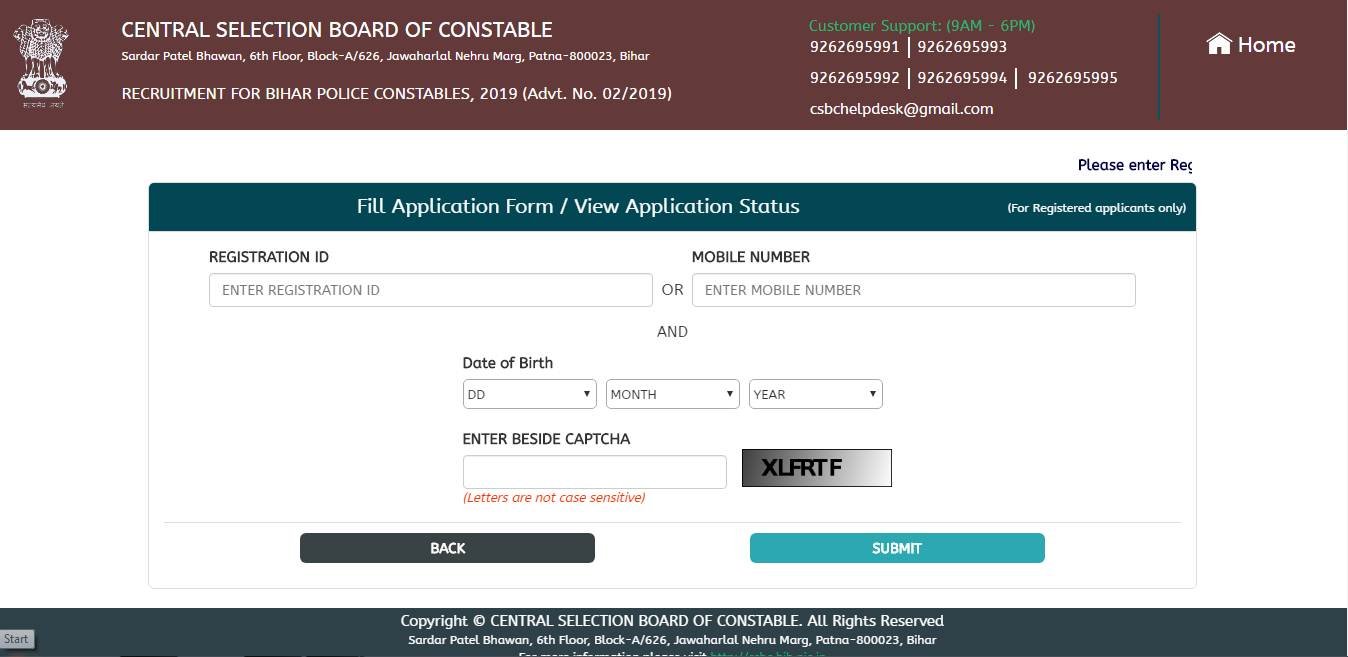Click the csbchelpdesk@gmail.com email address
The height and width of the screenshot is (657, 1348).
pos(901,109)
